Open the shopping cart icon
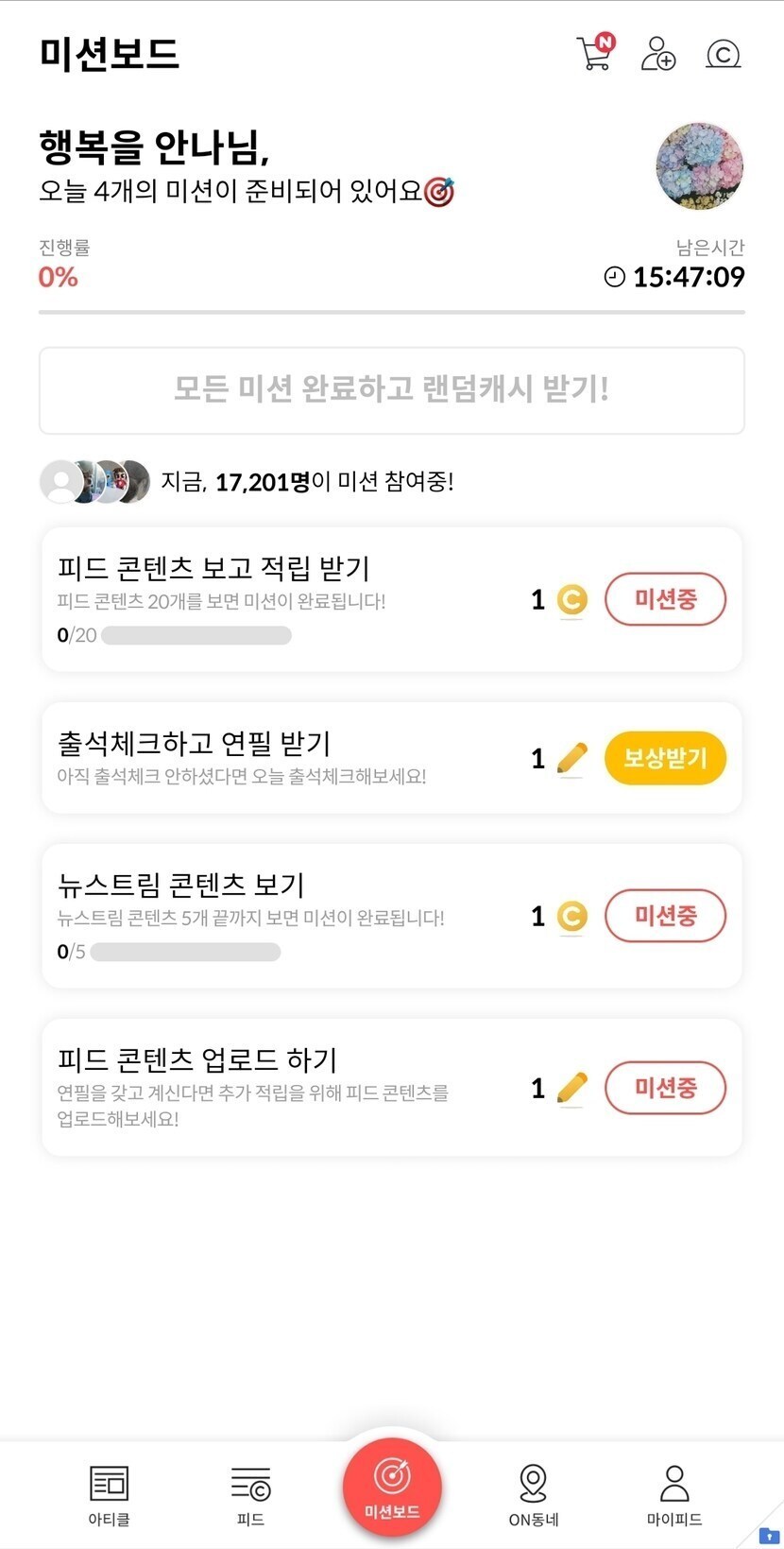This screenshot has width=784, height=1549. 594,53
